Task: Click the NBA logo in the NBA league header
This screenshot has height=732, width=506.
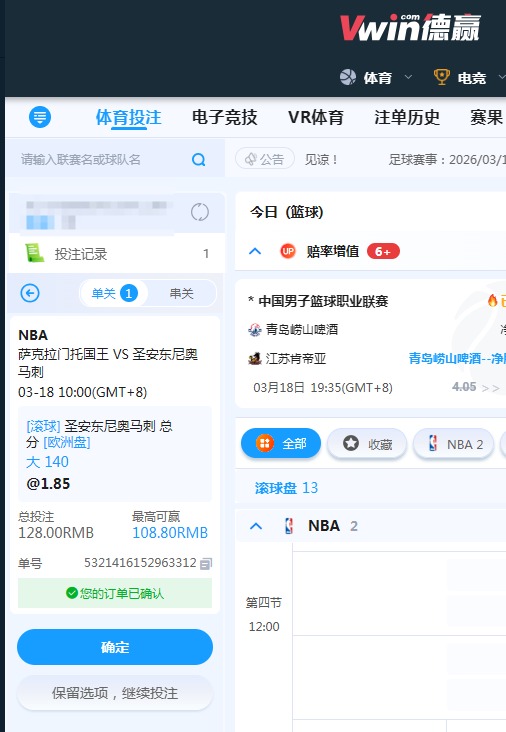Action: point(289,526)
